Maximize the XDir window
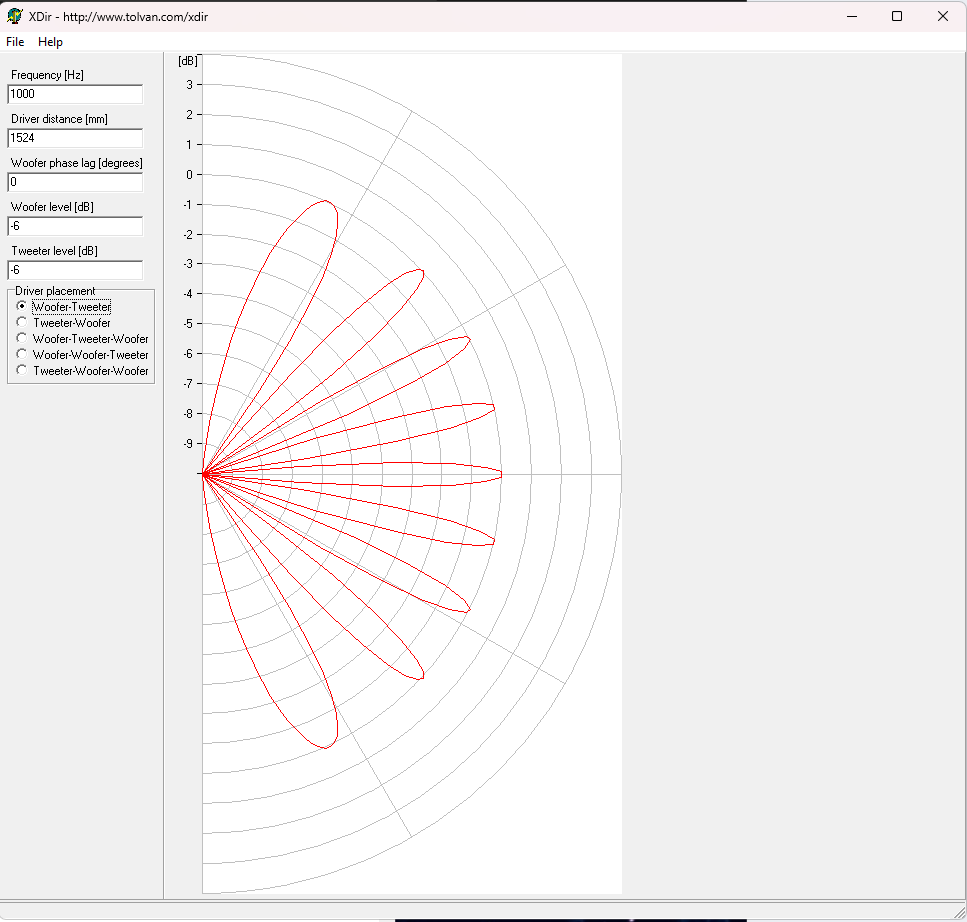Screen dimensions: 967x922 click(x=897, y=17)
